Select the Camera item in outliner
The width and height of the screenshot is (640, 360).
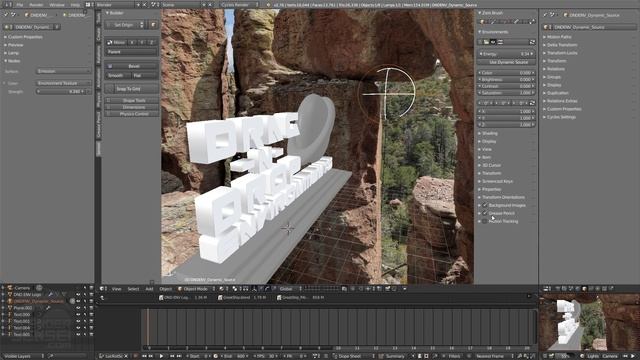pos(22,288)
